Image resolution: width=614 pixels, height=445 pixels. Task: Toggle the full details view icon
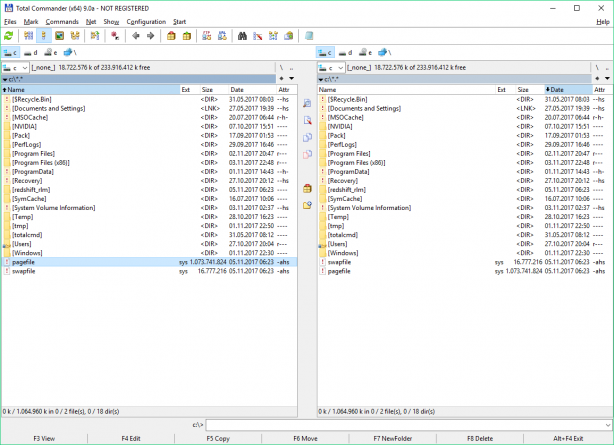pyautogui.click(x=43, y=36)
